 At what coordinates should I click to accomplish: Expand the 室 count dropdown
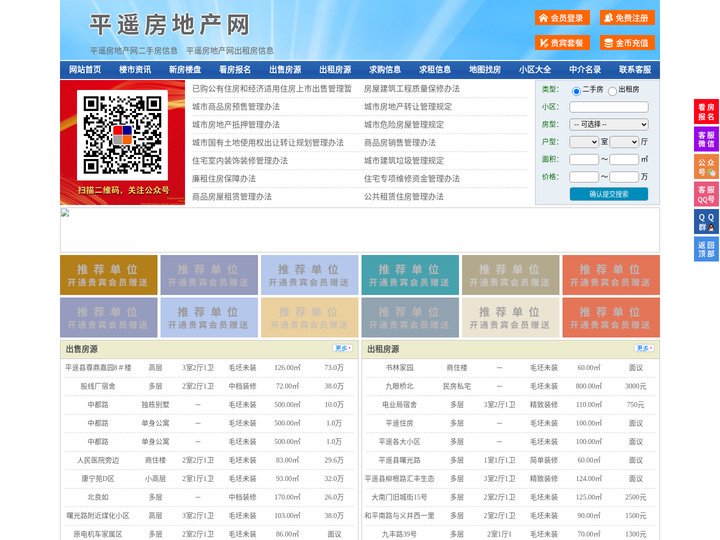[584, 142]
